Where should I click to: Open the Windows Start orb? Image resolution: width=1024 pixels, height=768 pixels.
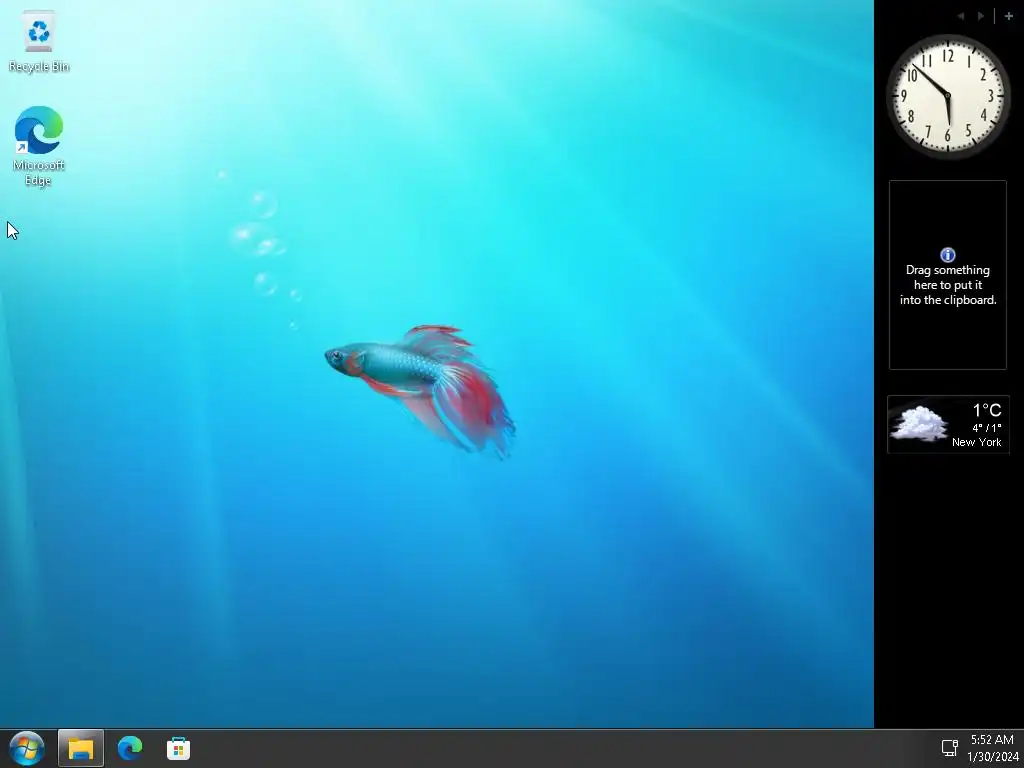pos(27,748)
